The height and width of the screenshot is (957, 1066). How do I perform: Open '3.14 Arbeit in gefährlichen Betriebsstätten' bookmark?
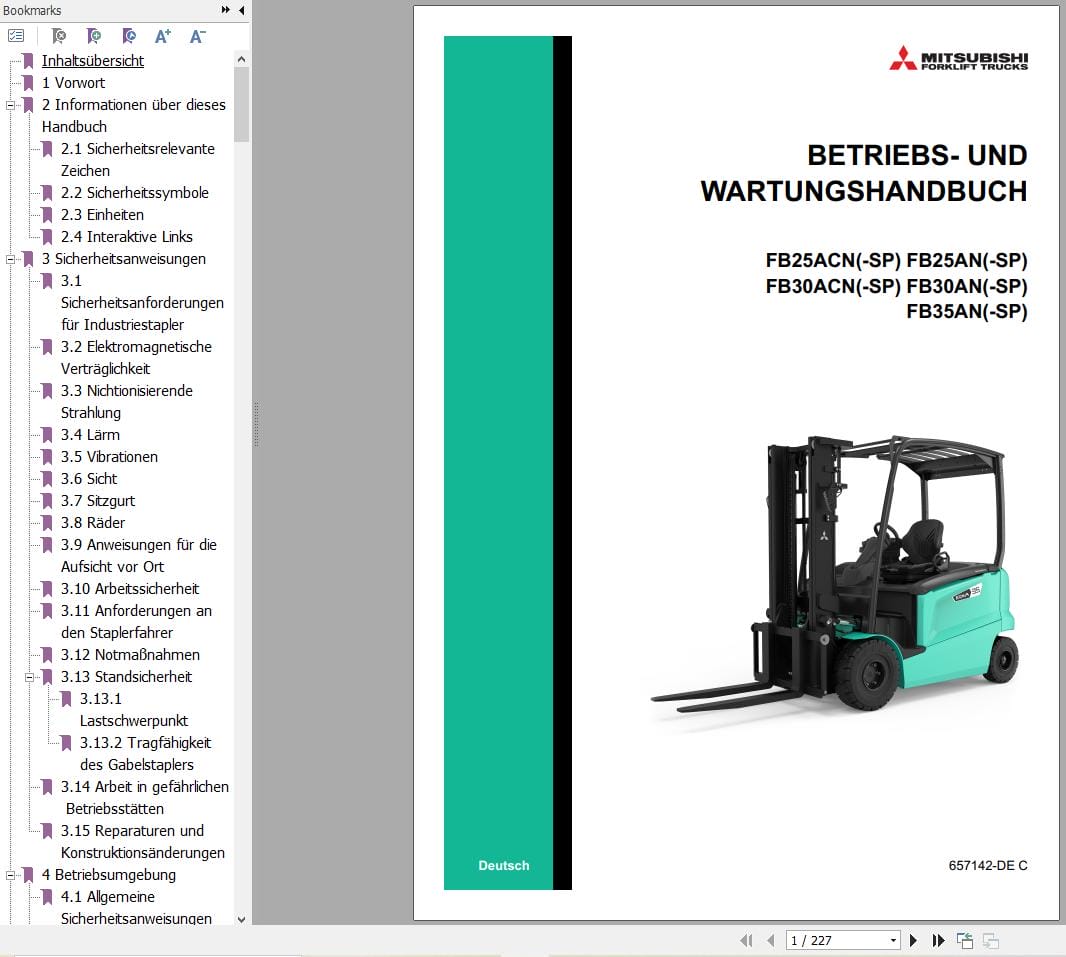(x=145, y=798)
